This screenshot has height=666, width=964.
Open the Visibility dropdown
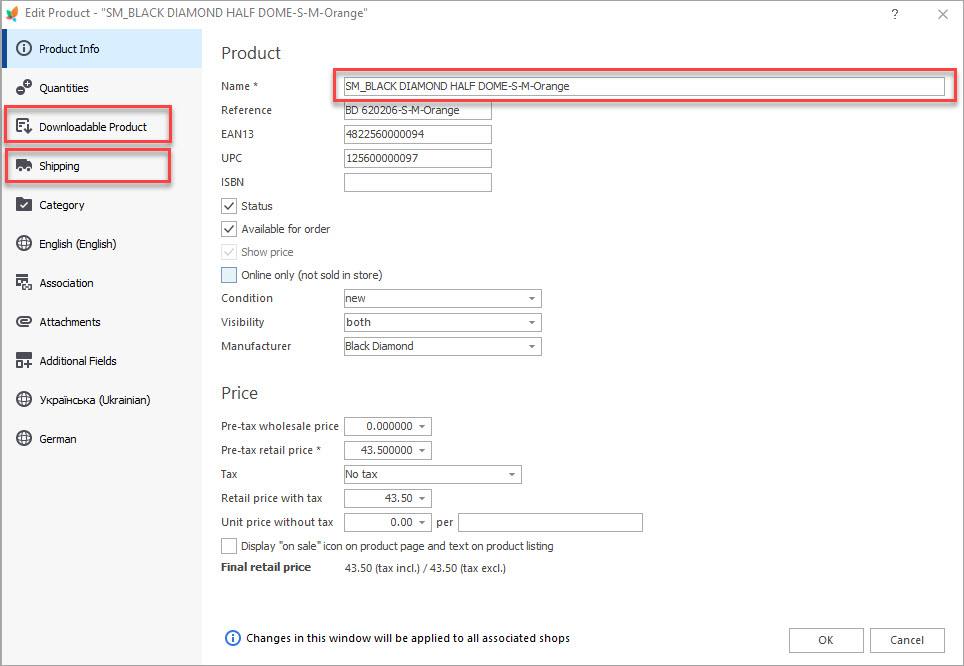pos(443,322)
